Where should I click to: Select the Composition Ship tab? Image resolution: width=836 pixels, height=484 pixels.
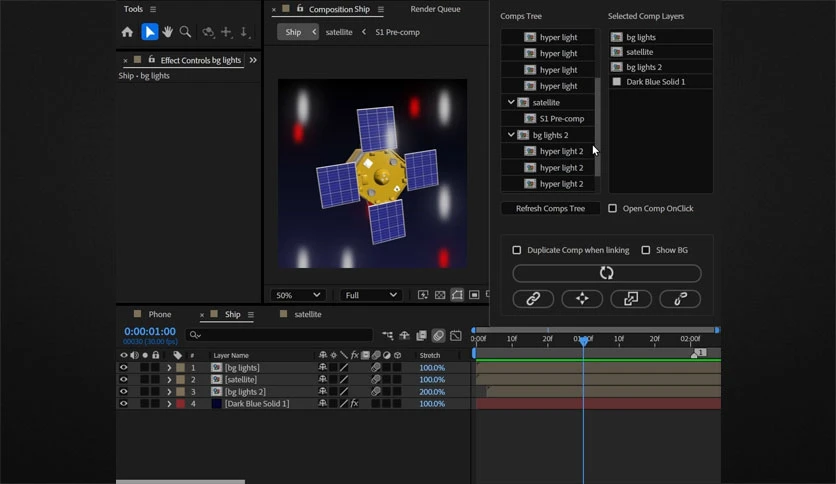tap(339, 9)
